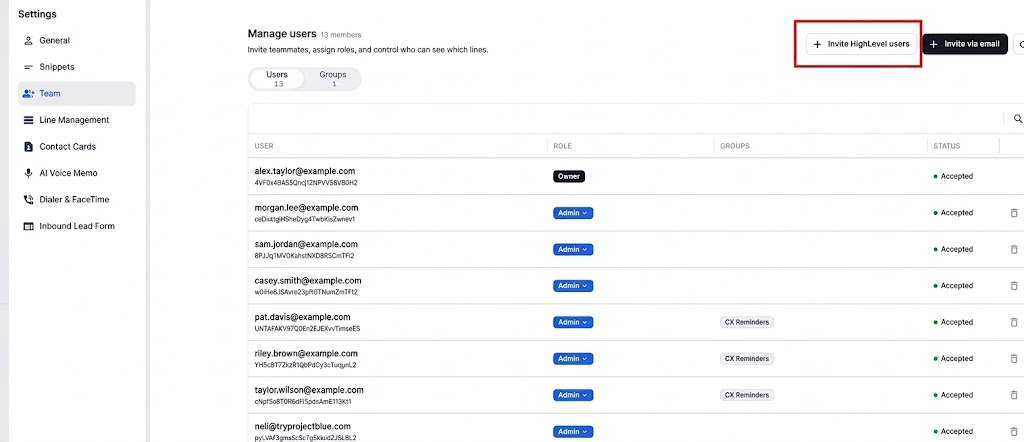Select taylor.wilson@example.com email text

[309, 390]
